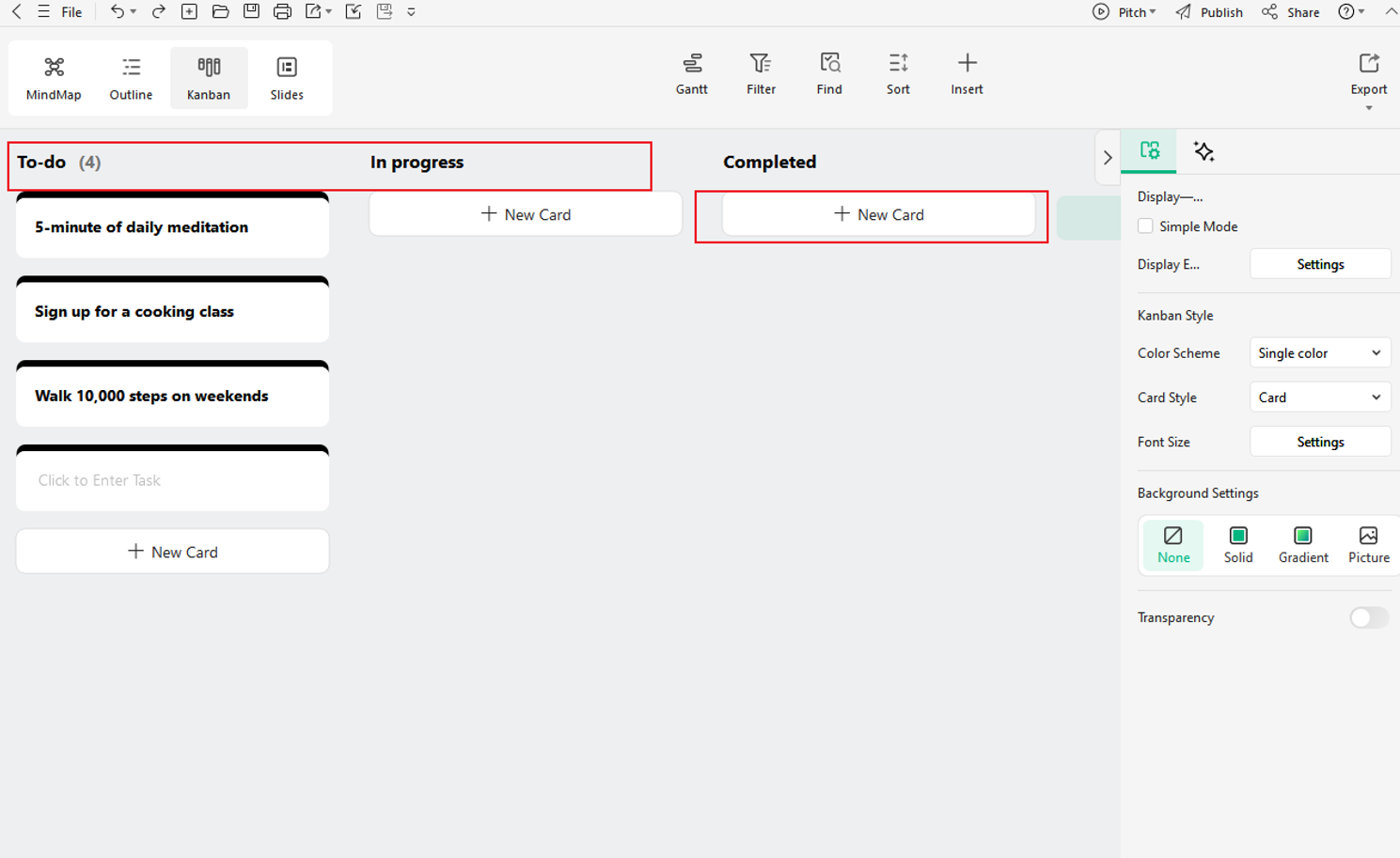Image resolution: width=1400 pixels, height=858 pixels.
Task: Select the None background option
Action: tap(1172, 545)
